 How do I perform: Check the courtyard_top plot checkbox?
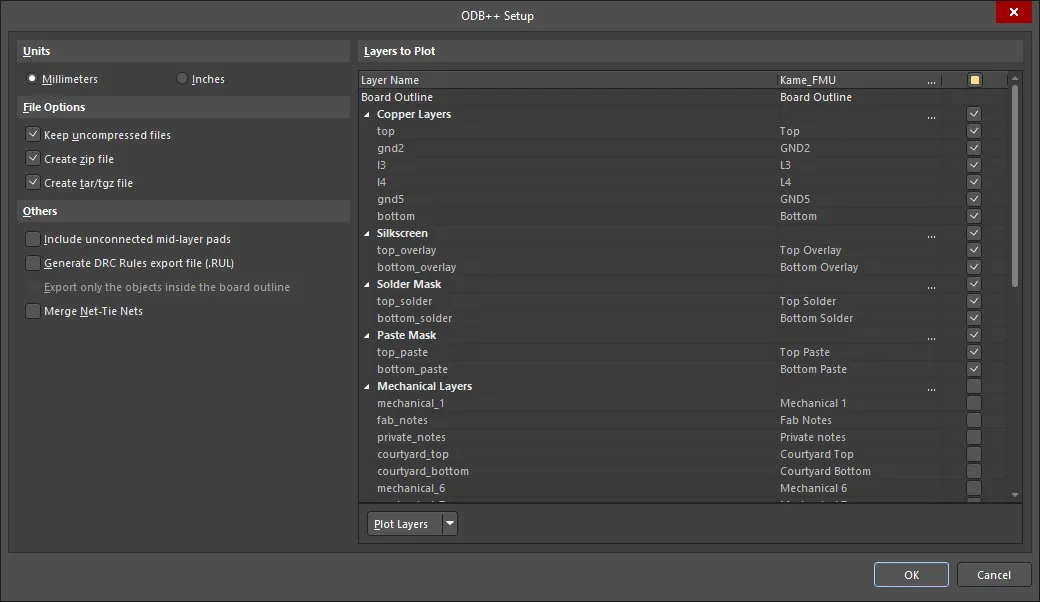(x=974, y=454)
